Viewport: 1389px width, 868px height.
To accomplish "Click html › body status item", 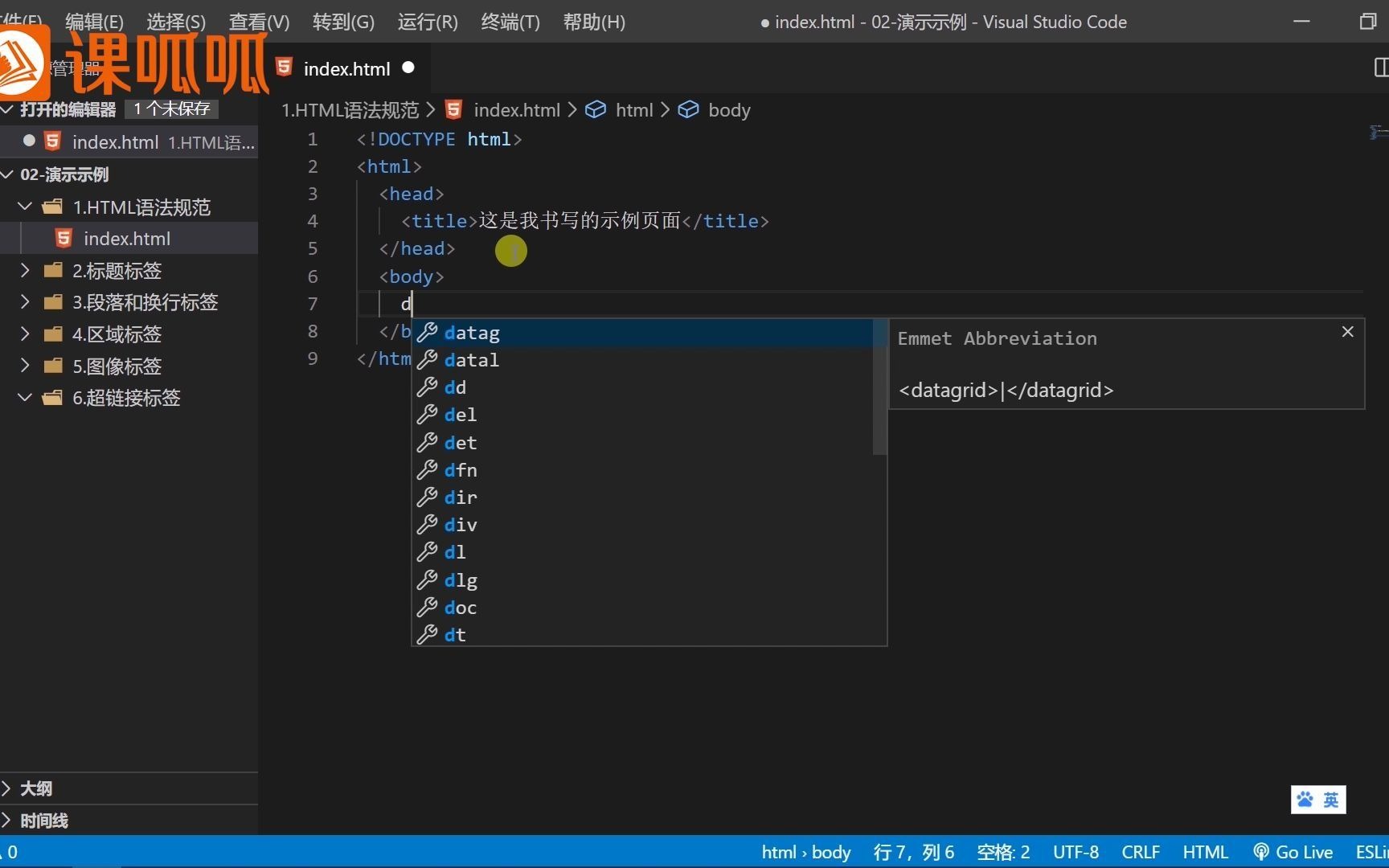I will pos(806,852).
